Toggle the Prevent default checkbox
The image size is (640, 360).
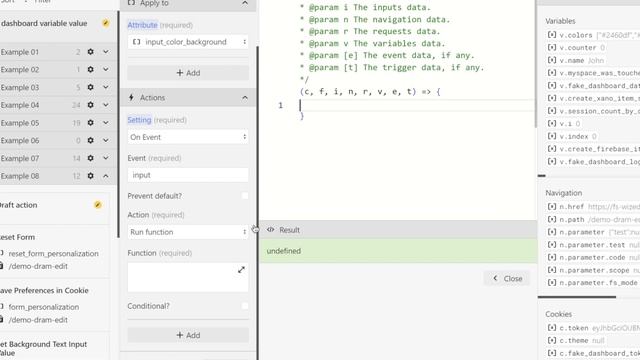click(x=244, y=196)
